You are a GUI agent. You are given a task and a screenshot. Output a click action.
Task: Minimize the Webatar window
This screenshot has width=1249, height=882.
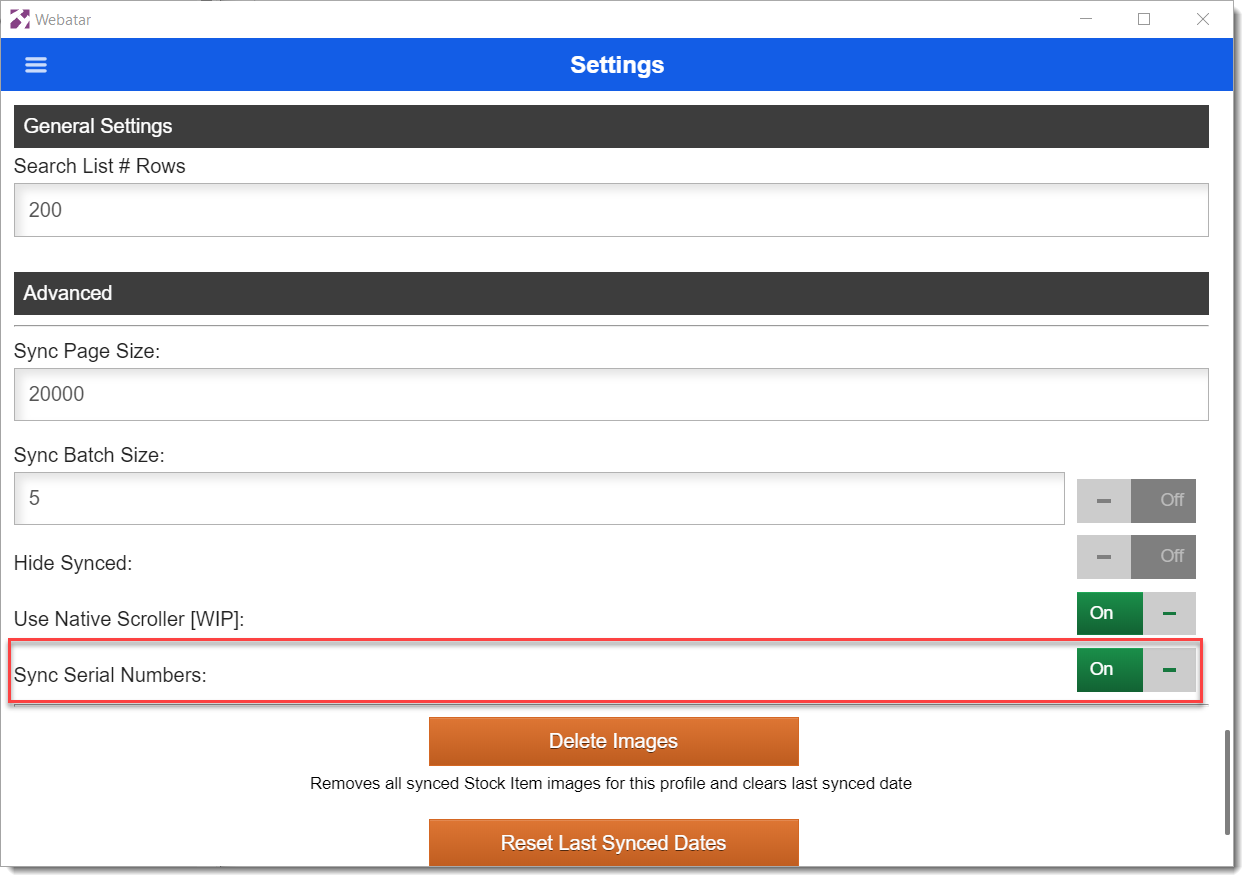(x=1085, y=19)
